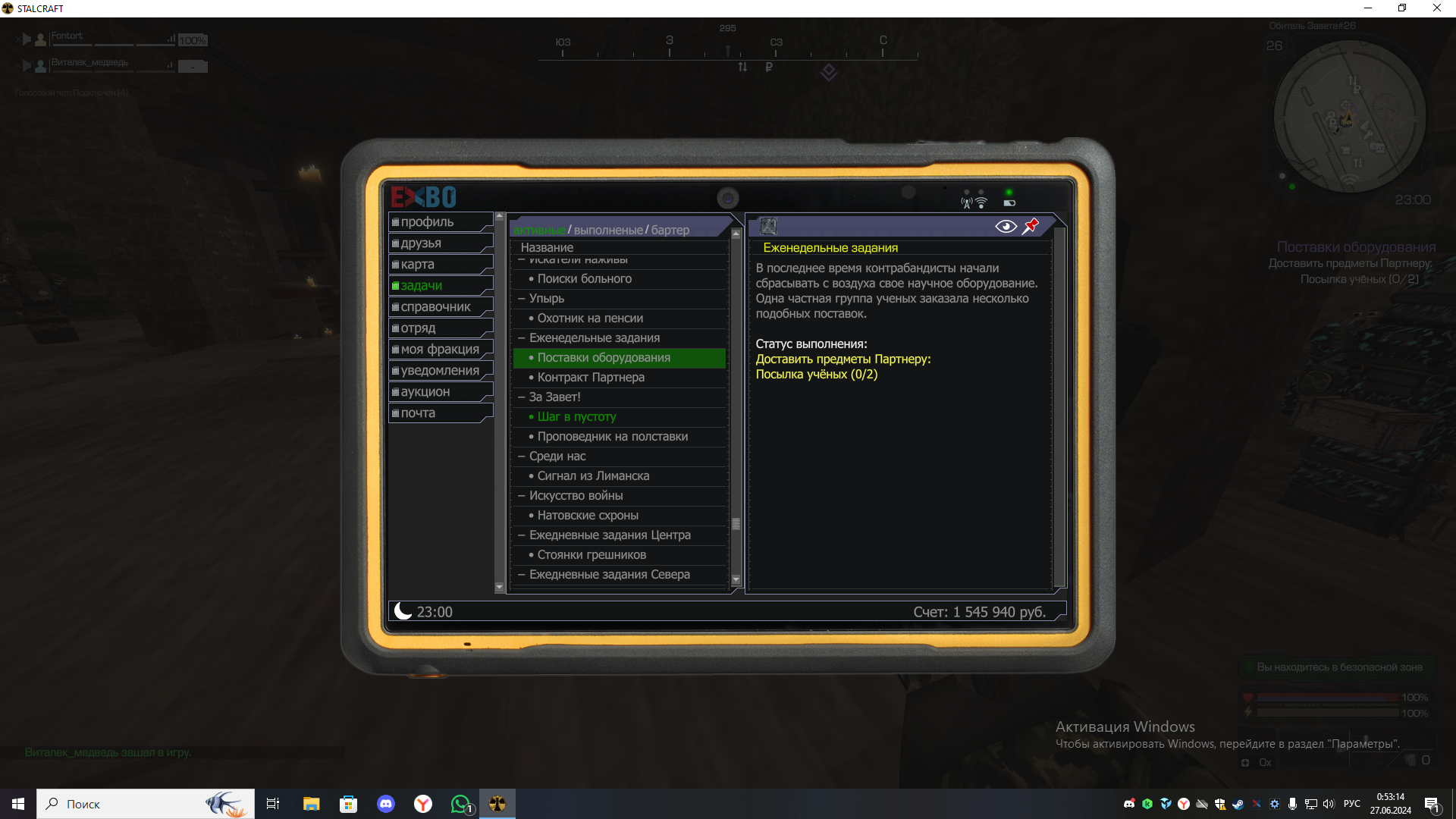Select the Охотник на пенсии quest
The image size is (1456, 819).
pyautogui.click(x=620, y=318)
